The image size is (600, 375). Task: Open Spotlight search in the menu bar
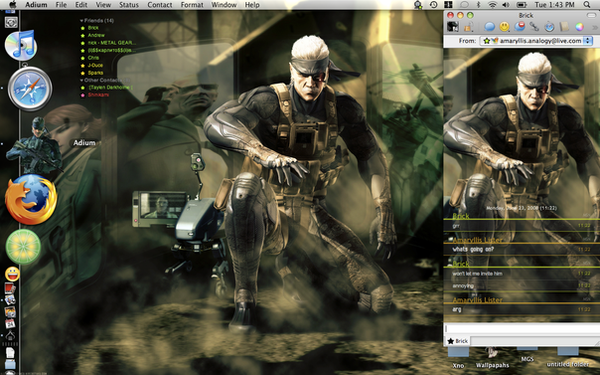[x=587, y=5]
